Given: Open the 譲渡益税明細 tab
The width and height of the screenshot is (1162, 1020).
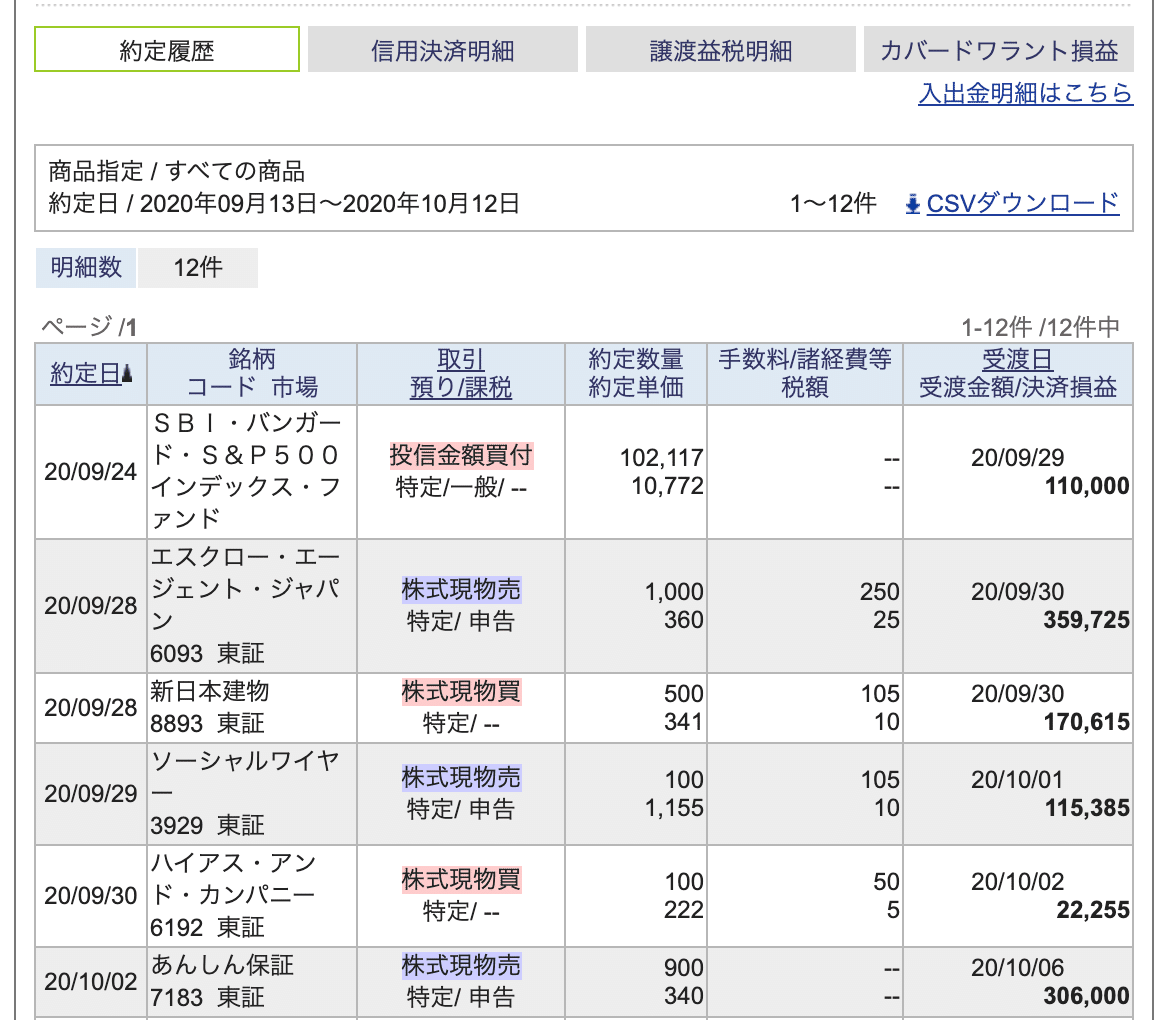Looking at the screenshot, I should [723, 48].
